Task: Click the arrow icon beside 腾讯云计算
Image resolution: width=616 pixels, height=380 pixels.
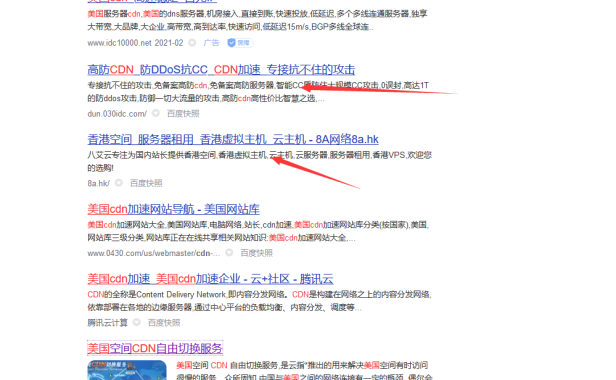Action: [137, 322]
